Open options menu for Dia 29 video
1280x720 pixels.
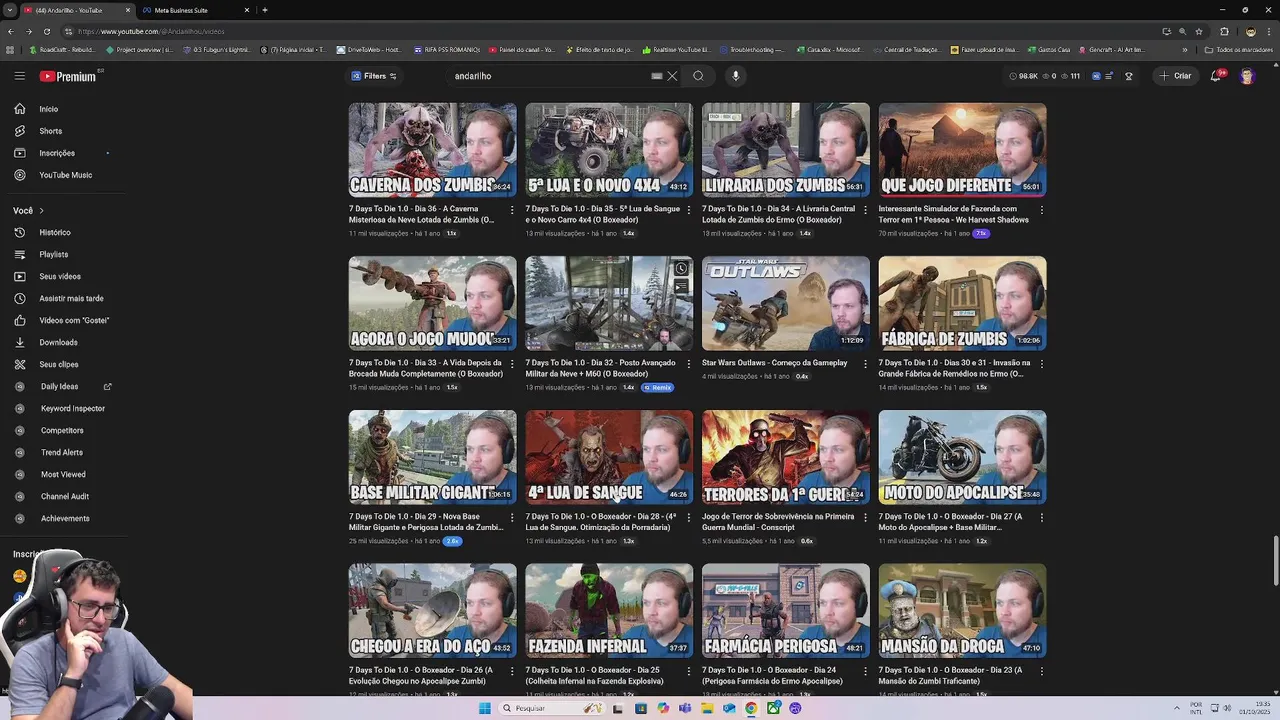[x=512, y=518]
